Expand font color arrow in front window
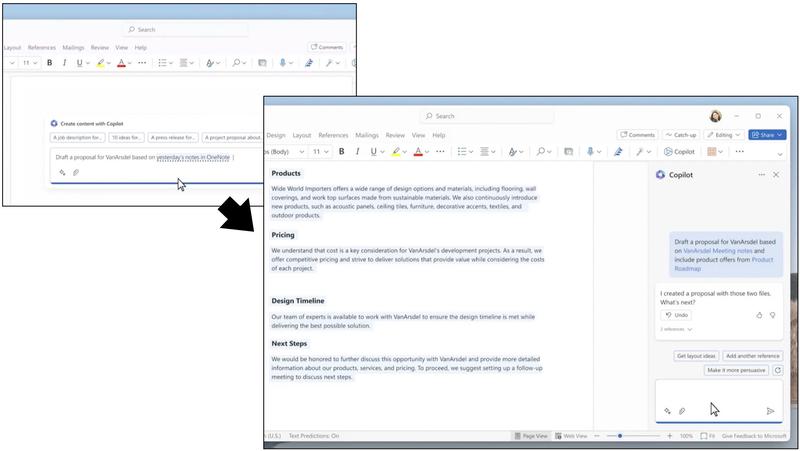 click(x=427, y=152)
